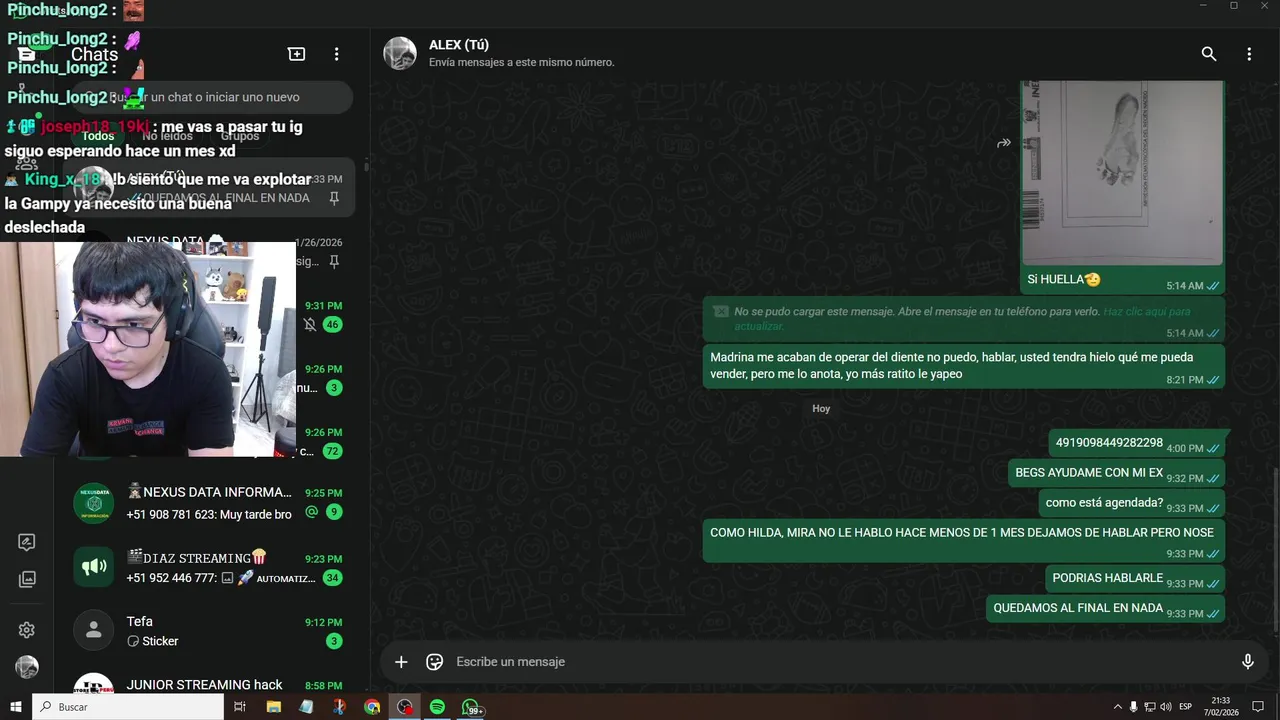Focus the 'Buscar un chat' search box
The height and width of the screenshot is (720, 1280).
[212, 97]
